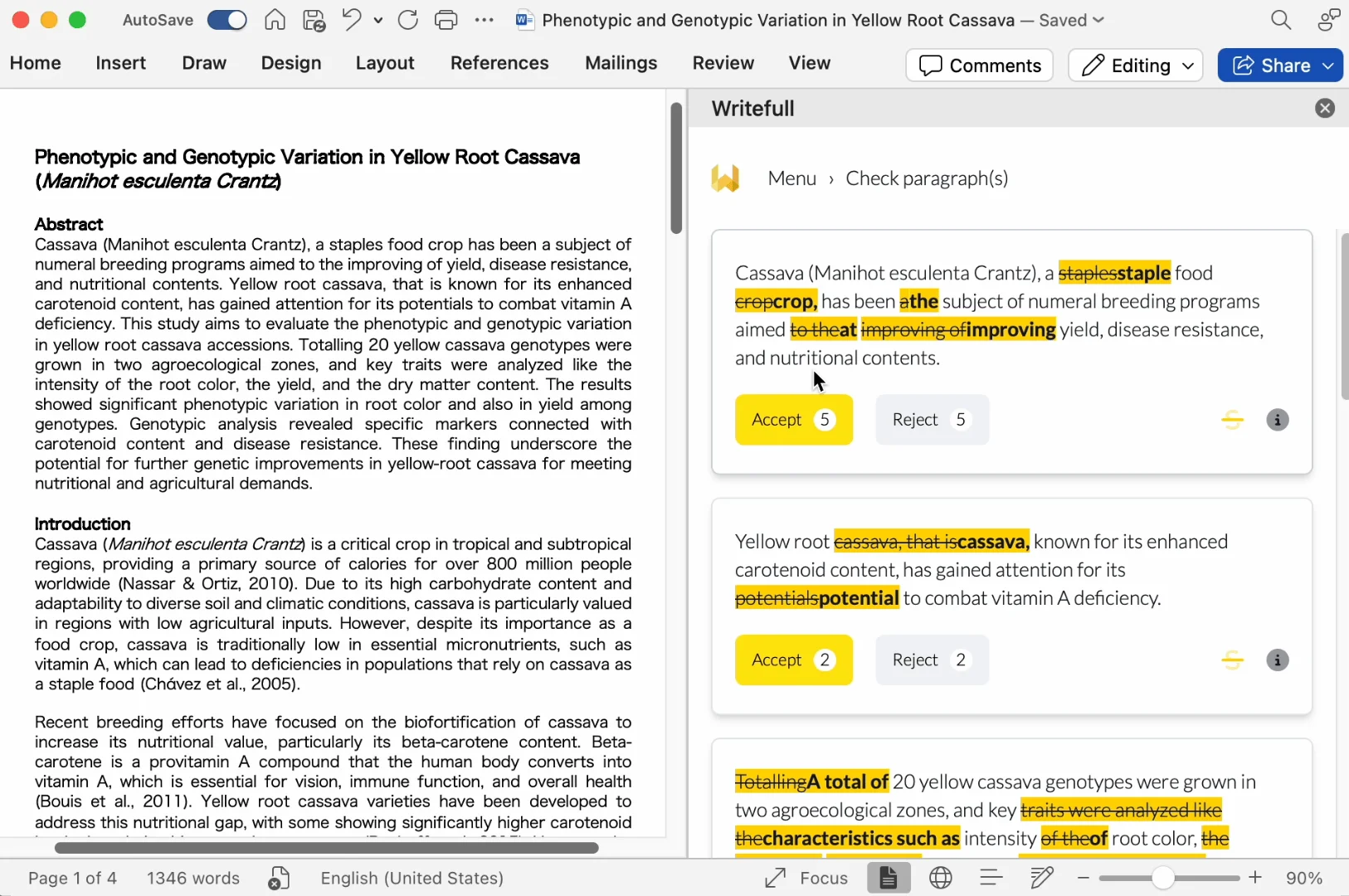Click the horizontal scrollbar below the document
The image size is (1349, 896).
coord(325,848)
